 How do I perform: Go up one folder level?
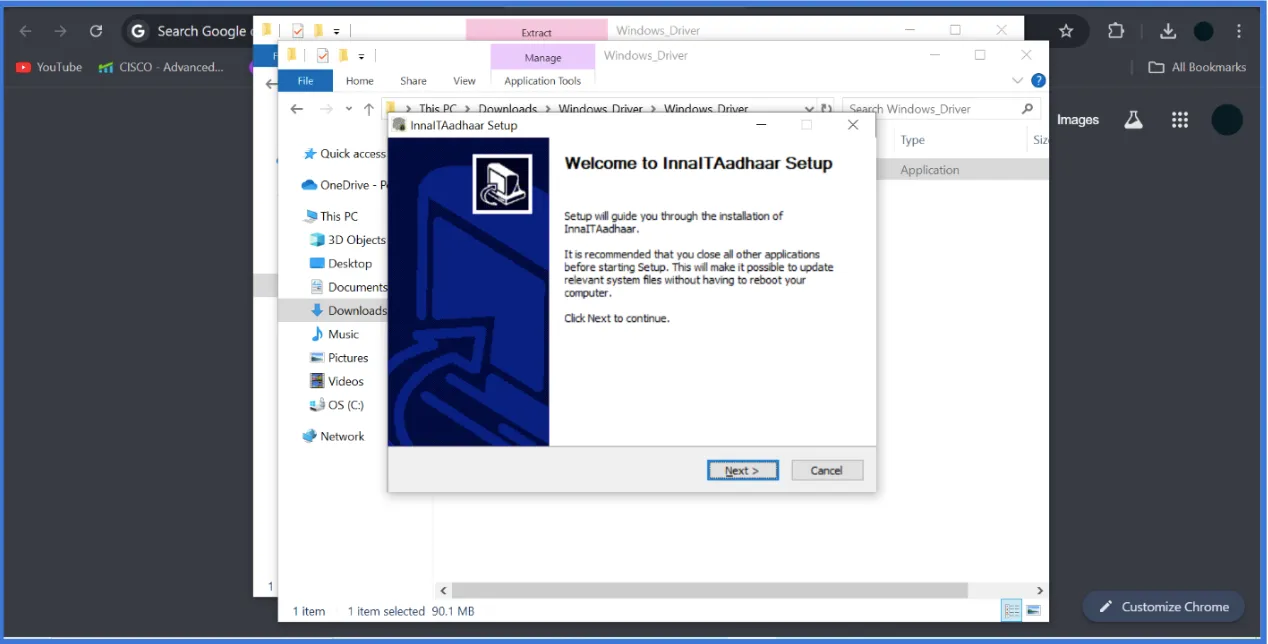click(369, 109)
